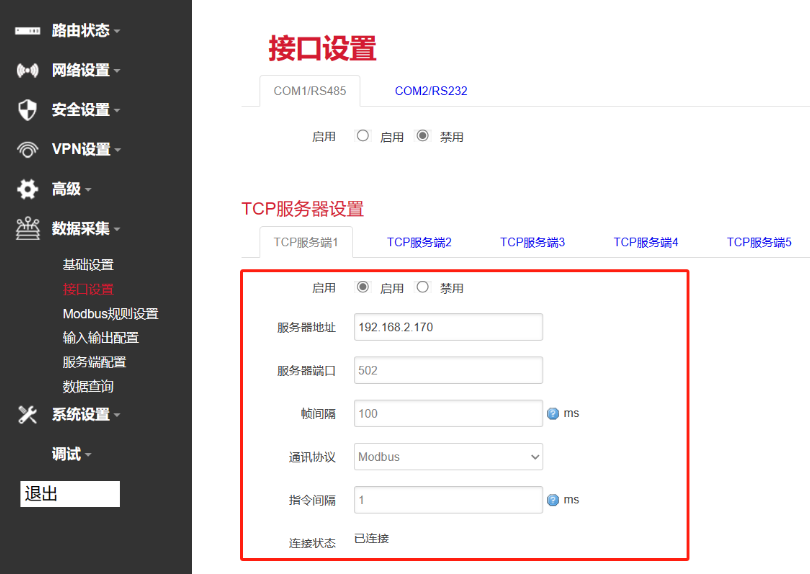Image resolution: width=810 pixels, height=574 pixels.
Task: Expand the 调试 sidebar menu
Action: tap(71, 454)
